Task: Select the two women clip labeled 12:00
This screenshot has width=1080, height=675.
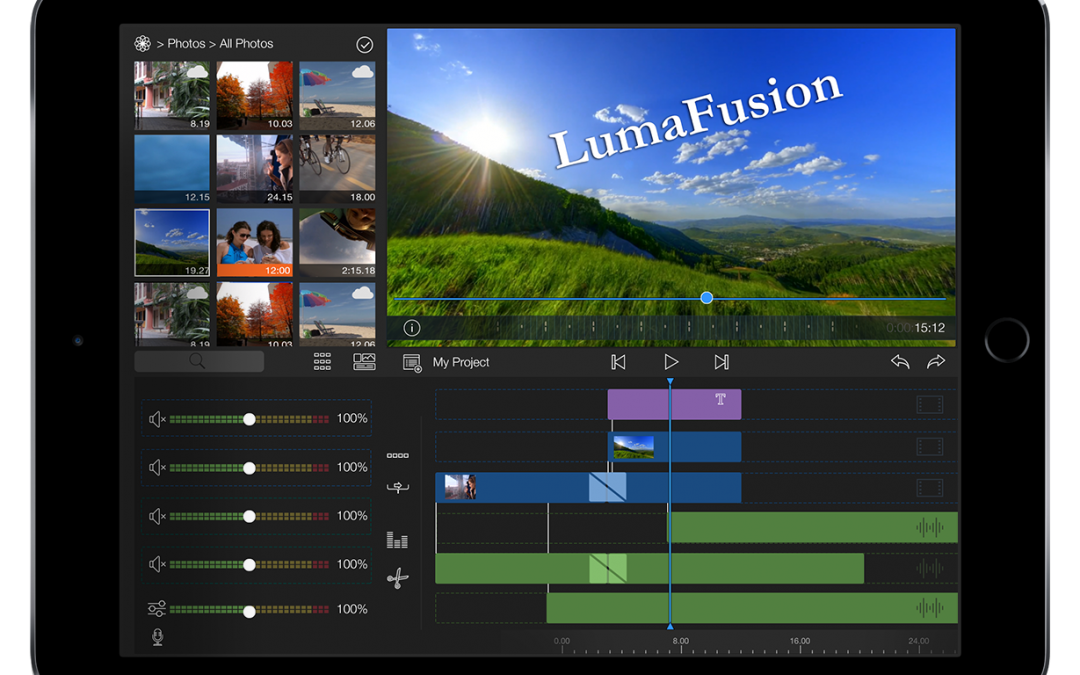Action: click(x=255, y=242)
